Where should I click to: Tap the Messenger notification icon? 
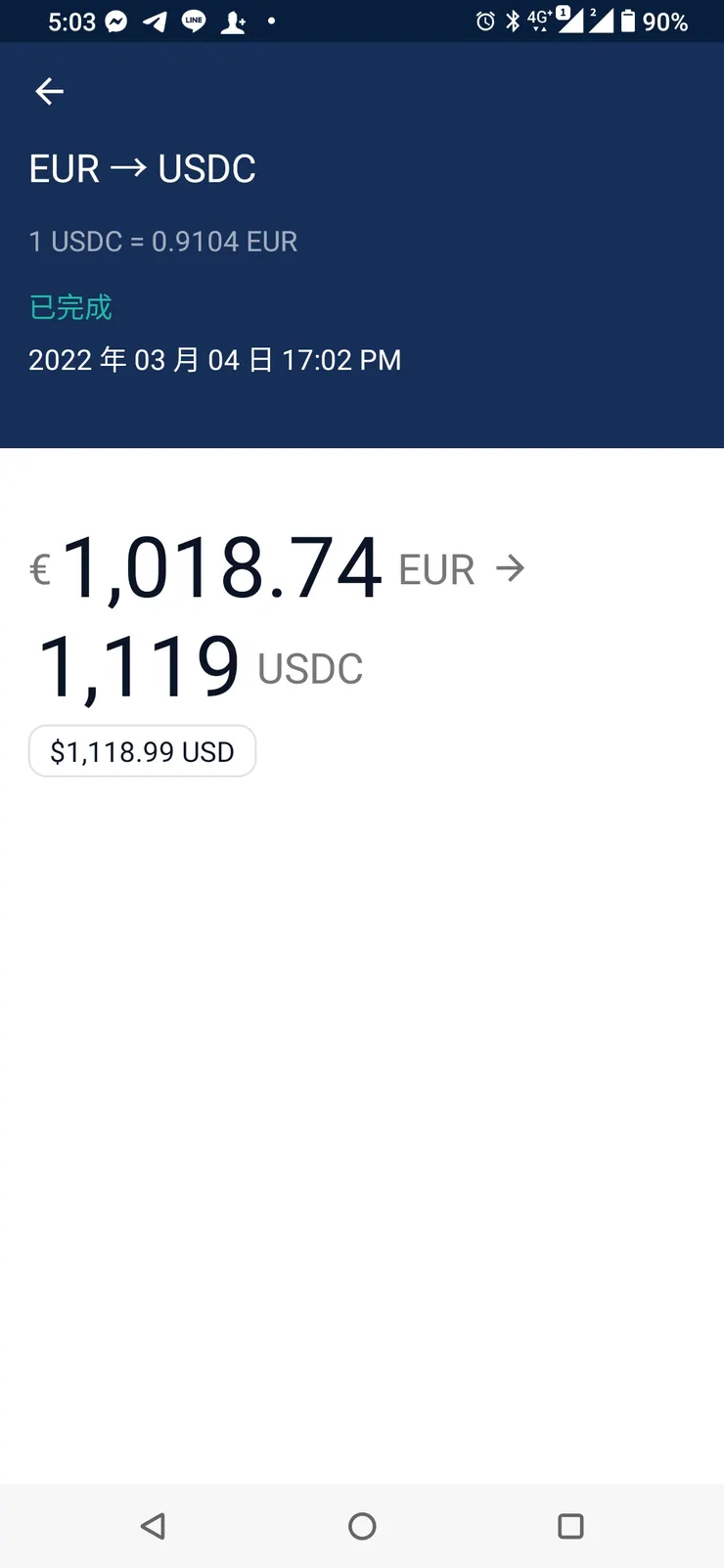click(x=116, y=22)
